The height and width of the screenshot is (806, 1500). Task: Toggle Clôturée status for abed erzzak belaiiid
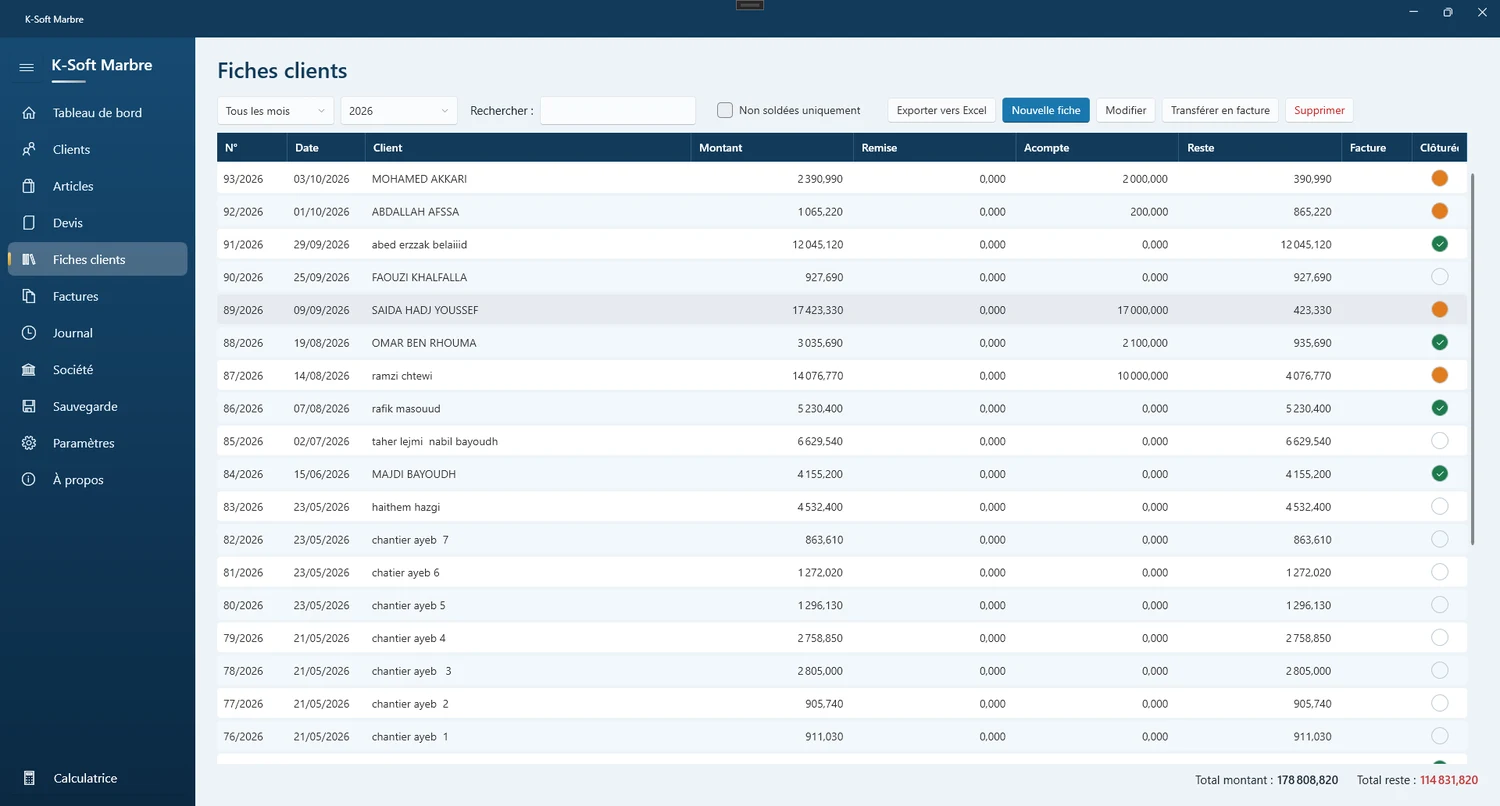coord(1439,244)
